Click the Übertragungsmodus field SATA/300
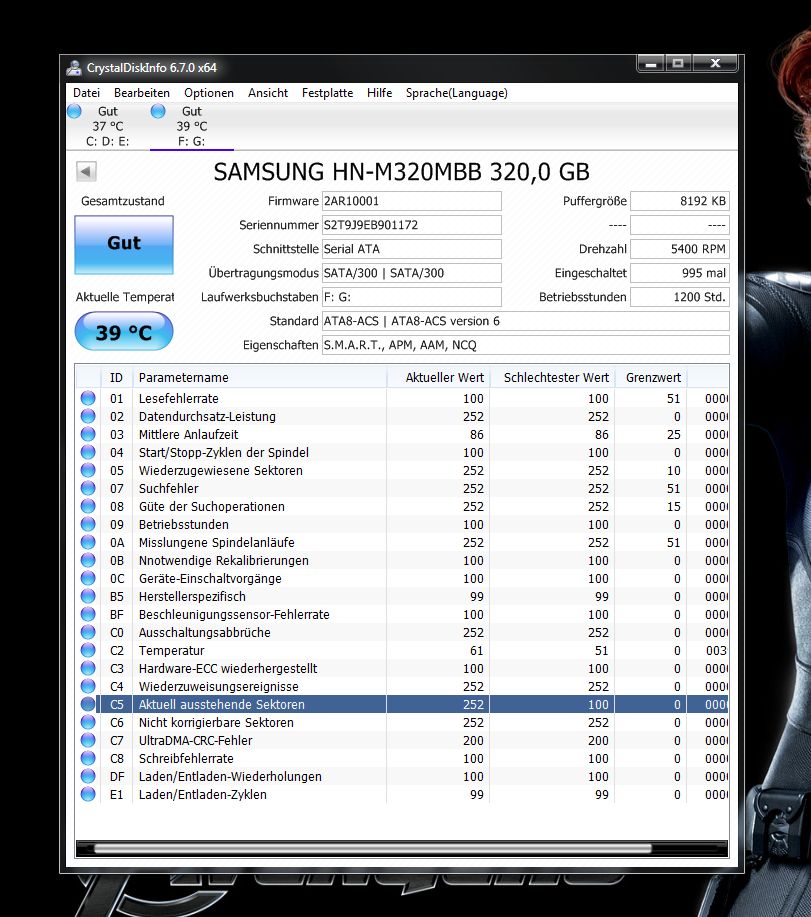The height and width of the screenshot is (917, 811). coord(412,273)
